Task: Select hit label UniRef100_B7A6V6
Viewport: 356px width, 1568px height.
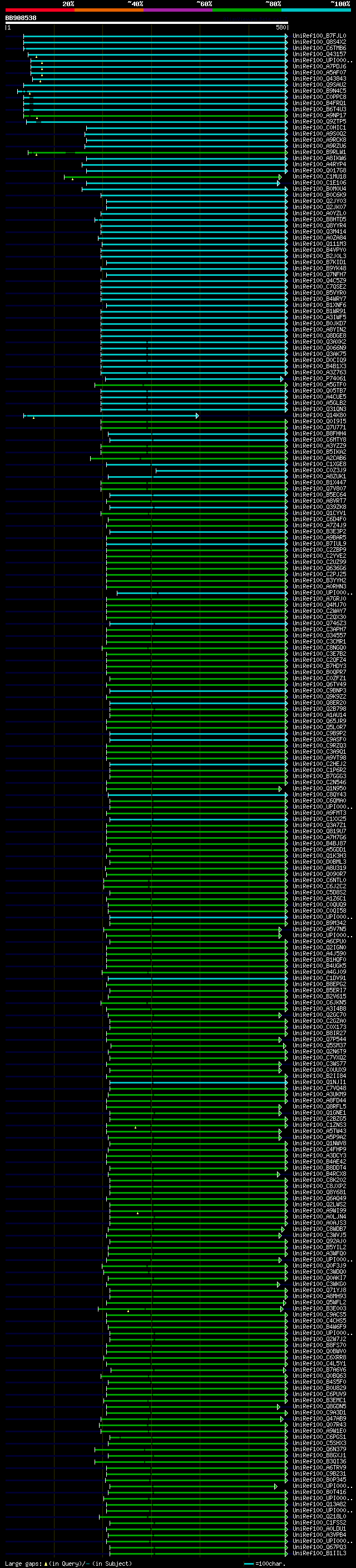Action: point(319,1369)
